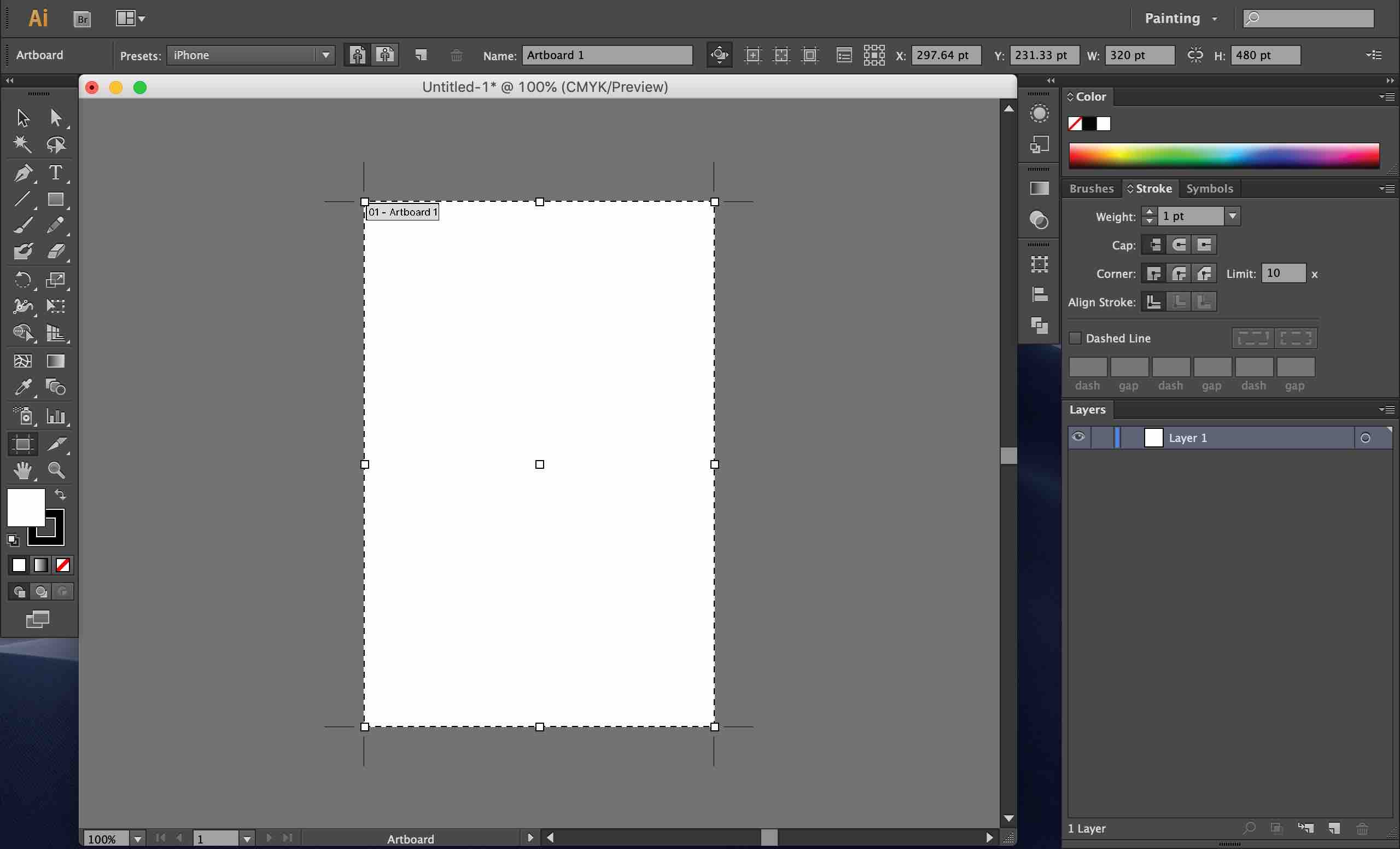Select the Magic Wand tool

click(23, 144)
